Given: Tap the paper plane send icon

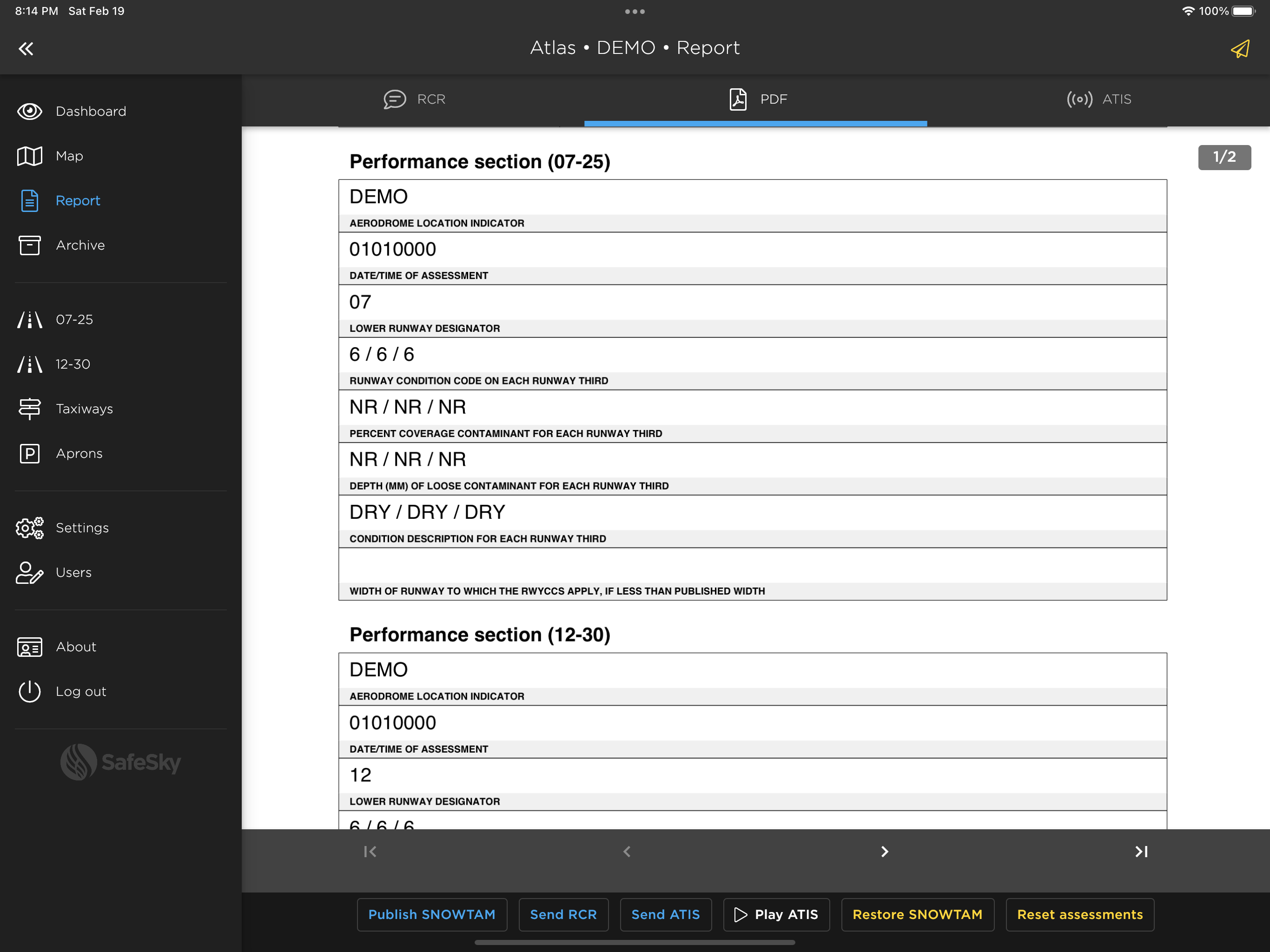Looking at the screenshot, I should (1240, 49).
